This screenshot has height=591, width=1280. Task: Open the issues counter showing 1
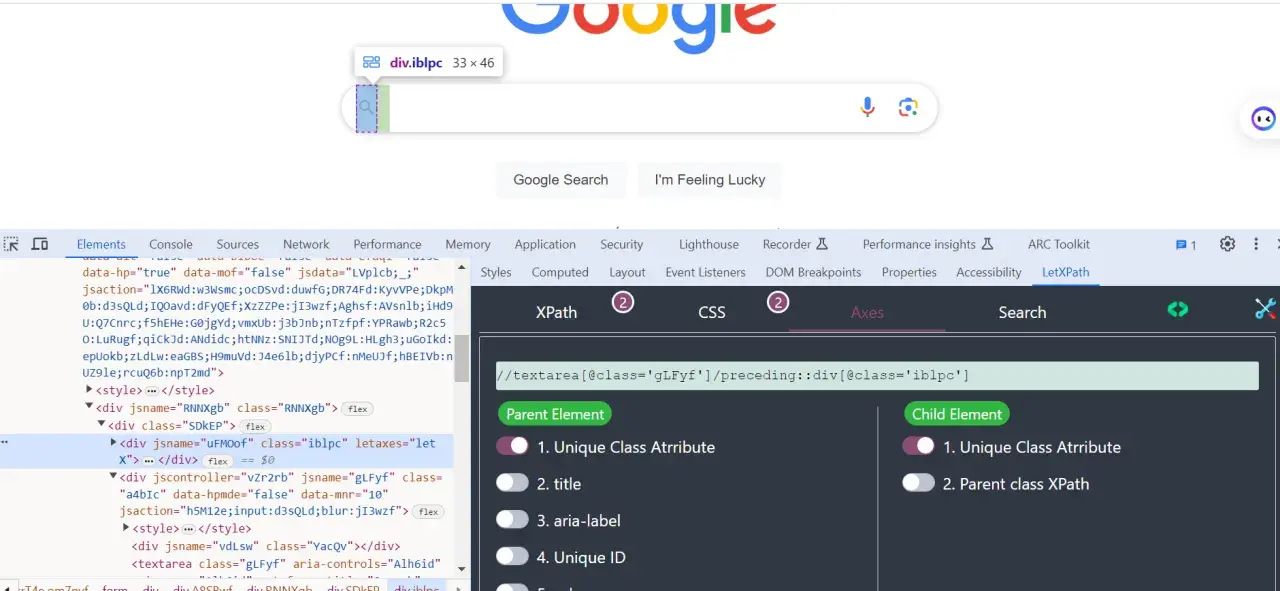(1186, 245)
